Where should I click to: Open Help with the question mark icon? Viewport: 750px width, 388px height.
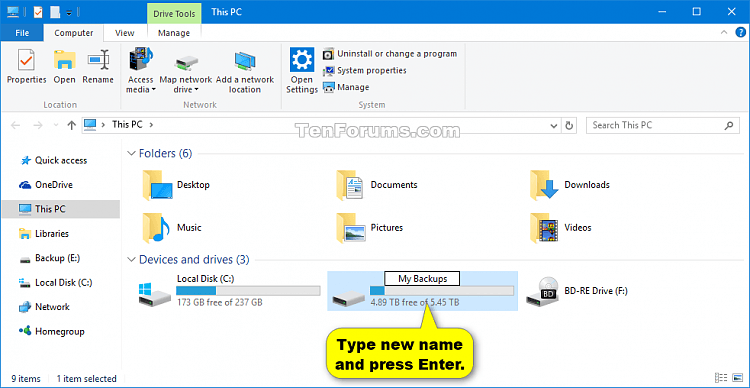[739, 33]
